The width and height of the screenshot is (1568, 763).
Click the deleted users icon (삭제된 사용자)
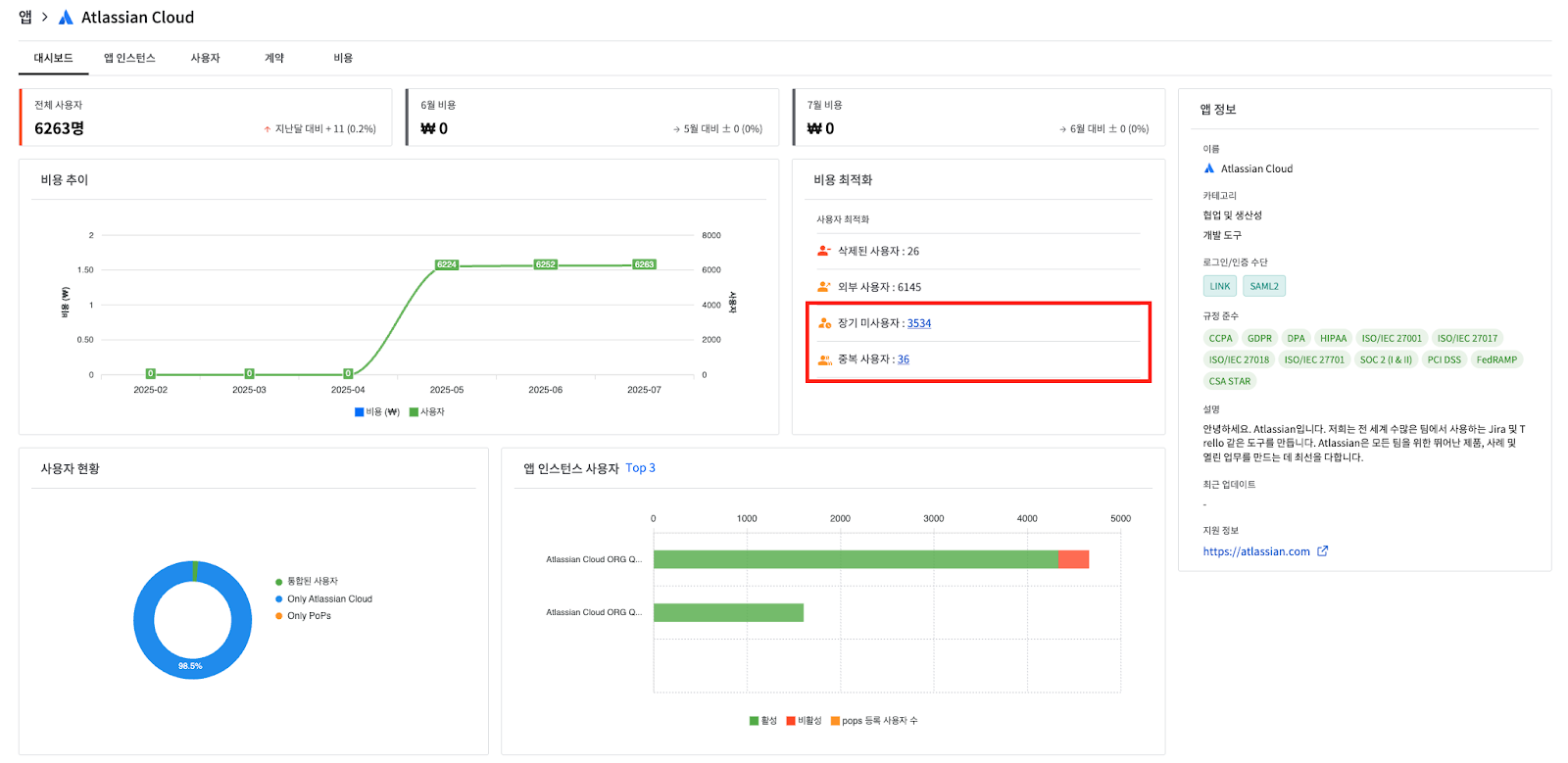tap(823, 251)
